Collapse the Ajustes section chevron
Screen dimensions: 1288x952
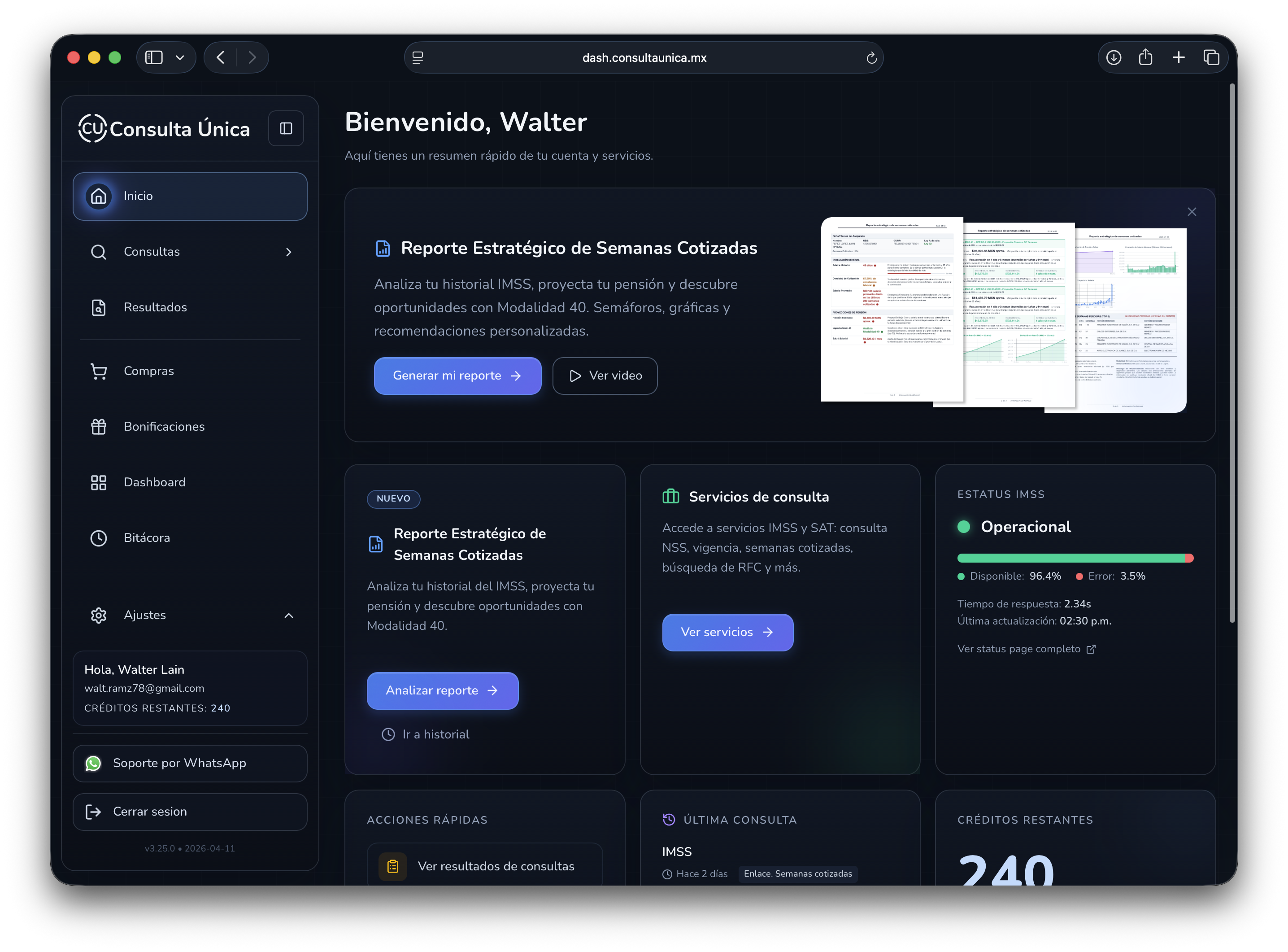(288, 616)
